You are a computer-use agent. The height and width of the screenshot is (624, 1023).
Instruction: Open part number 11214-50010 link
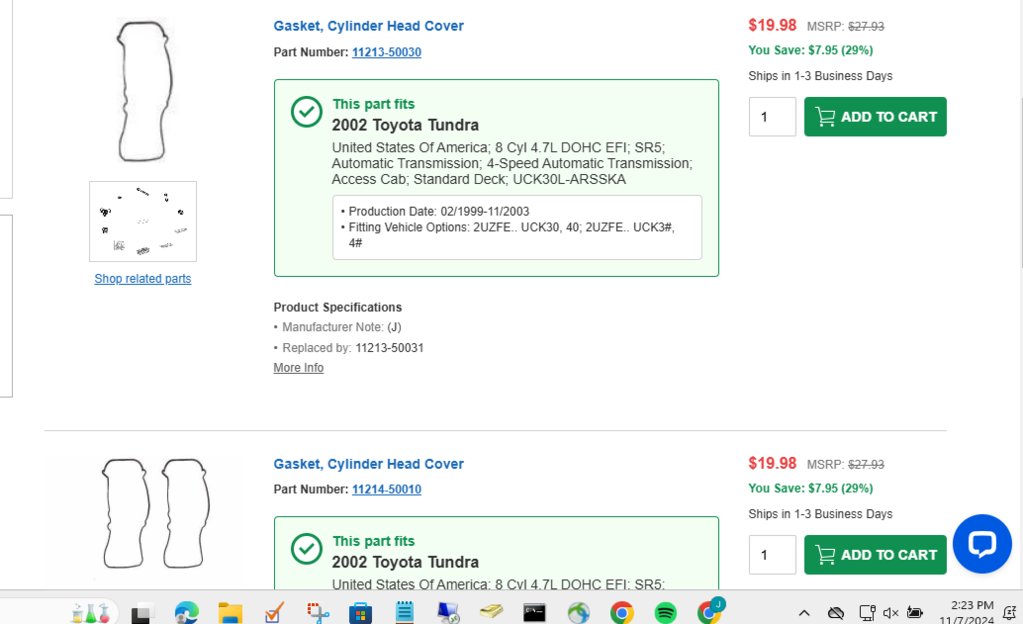pos(387,490)
